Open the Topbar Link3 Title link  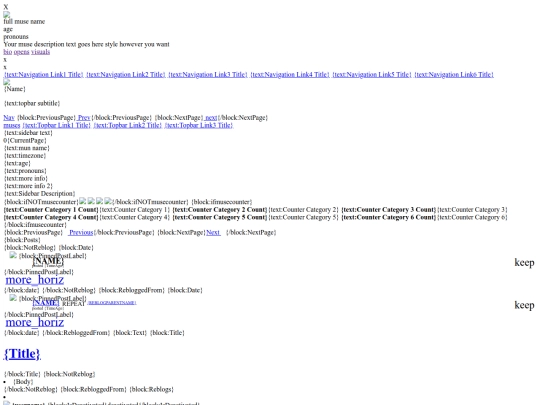point(199,125)
